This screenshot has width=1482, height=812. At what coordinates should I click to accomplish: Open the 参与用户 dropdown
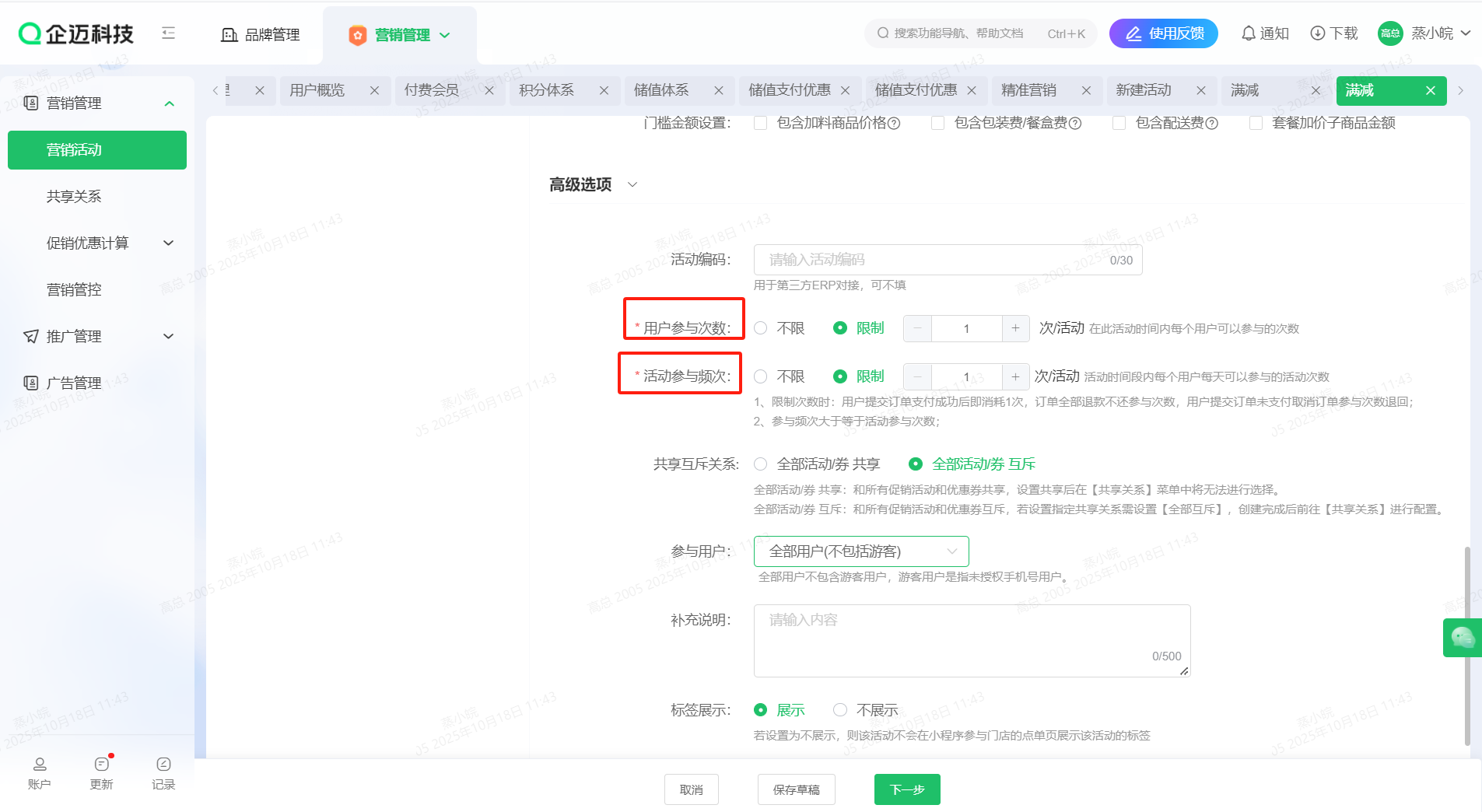[860, 551]
